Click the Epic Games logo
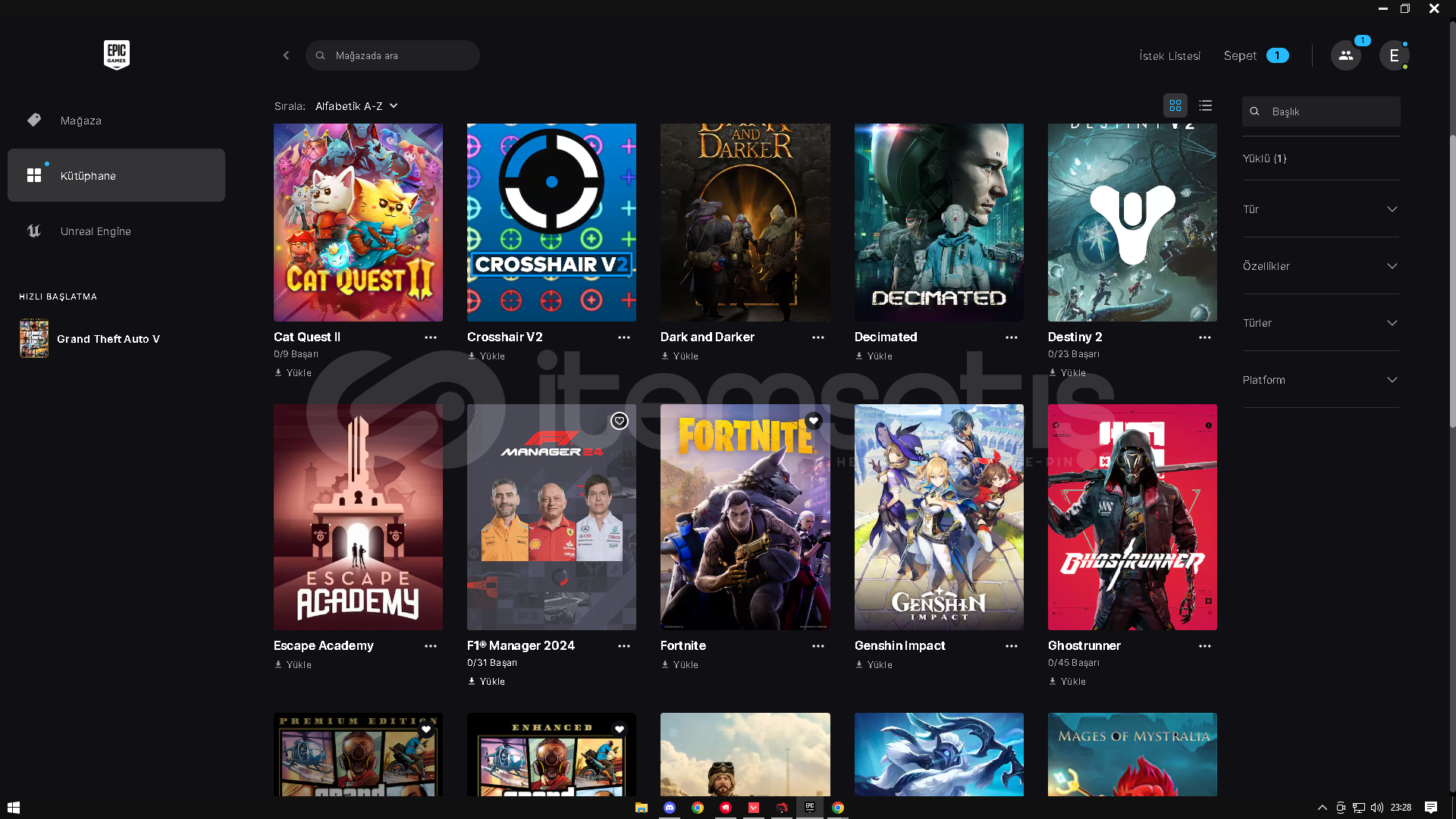 coord(116,55)
